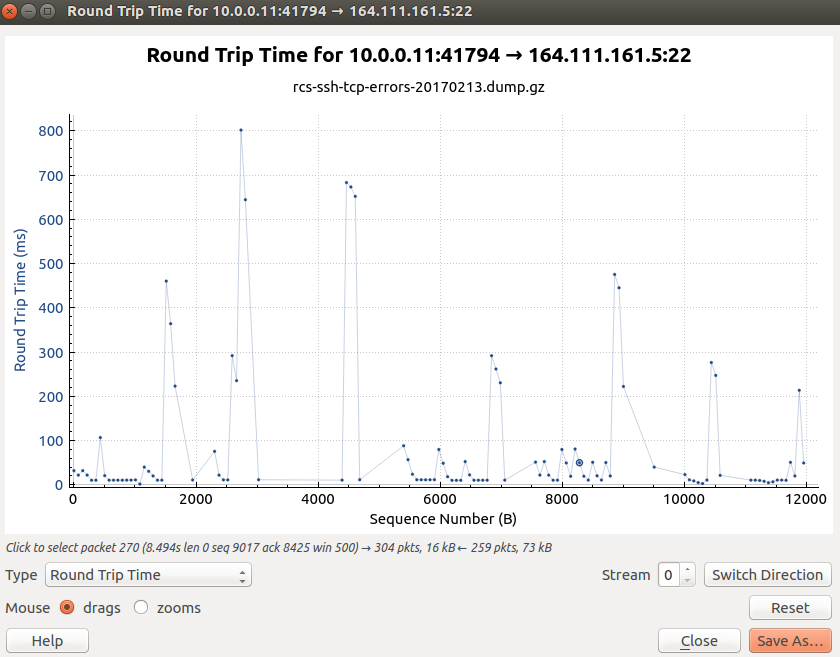Screen dimensions: 840x657
Task: Click the Sequence Number (B) axis label
Action: coord(443,519)
